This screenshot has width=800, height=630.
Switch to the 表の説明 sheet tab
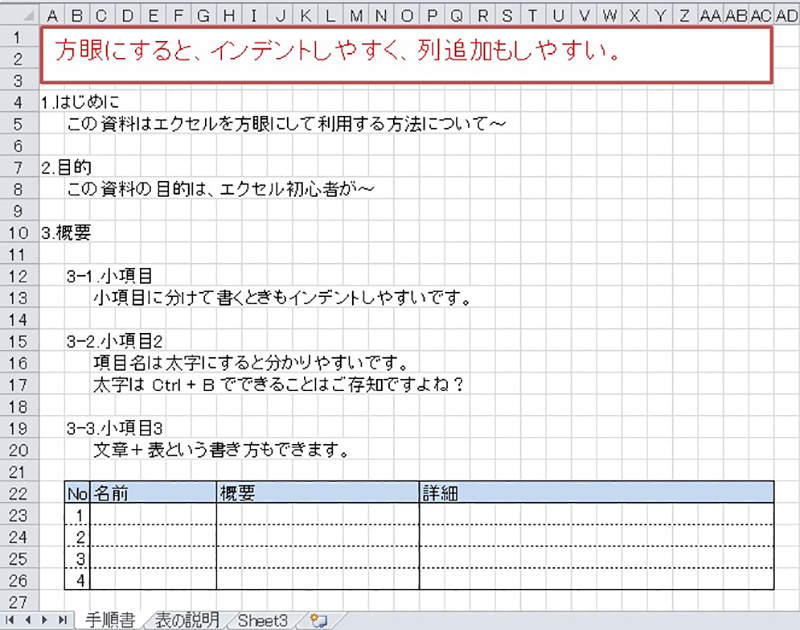click(187, 620)
